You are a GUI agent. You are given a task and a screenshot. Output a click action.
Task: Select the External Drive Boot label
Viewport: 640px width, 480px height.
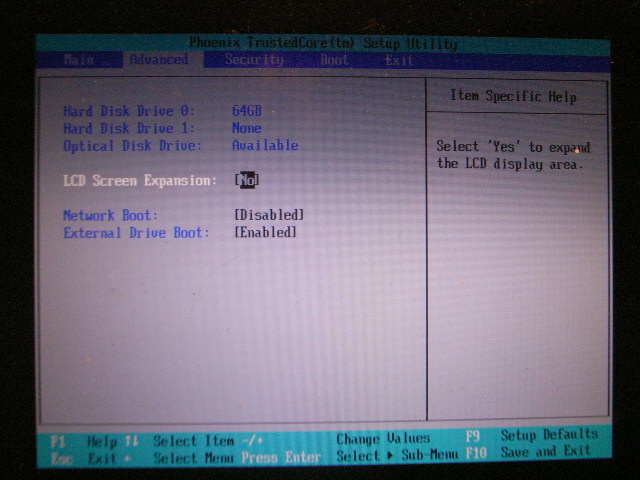[x=136, y=233]
